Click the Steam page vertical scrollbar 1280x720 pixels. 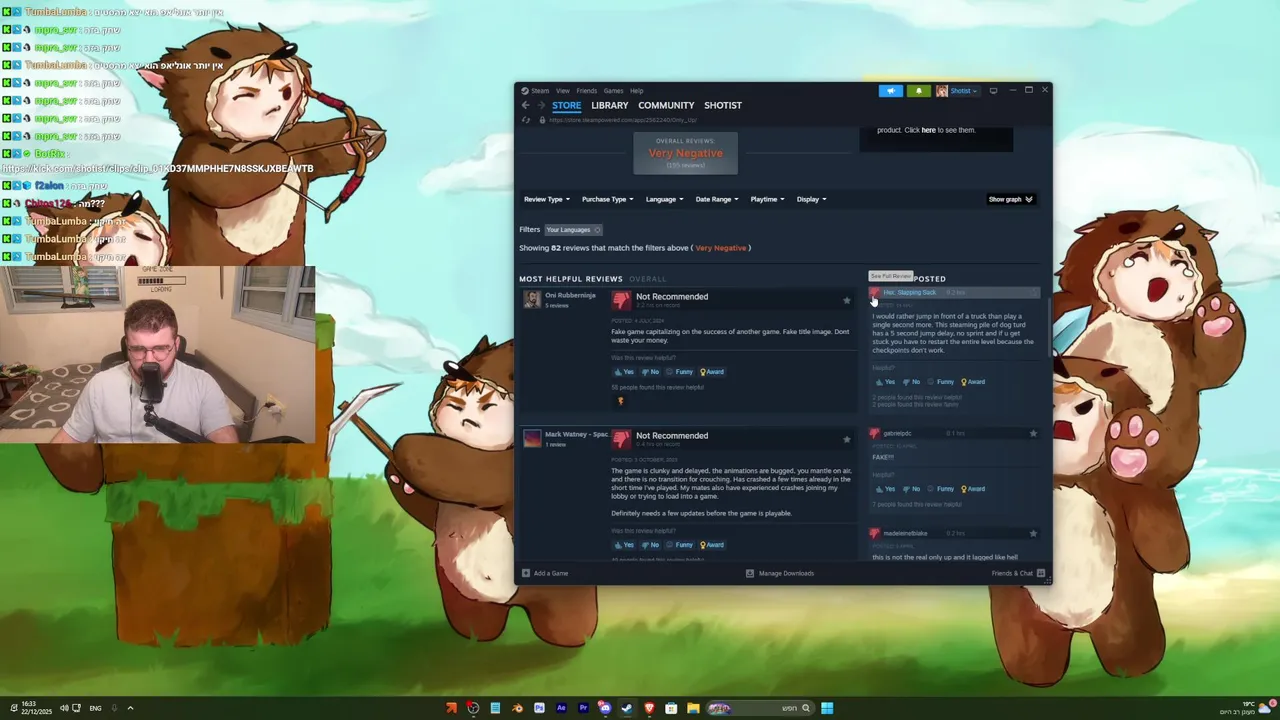(1048, 325)
